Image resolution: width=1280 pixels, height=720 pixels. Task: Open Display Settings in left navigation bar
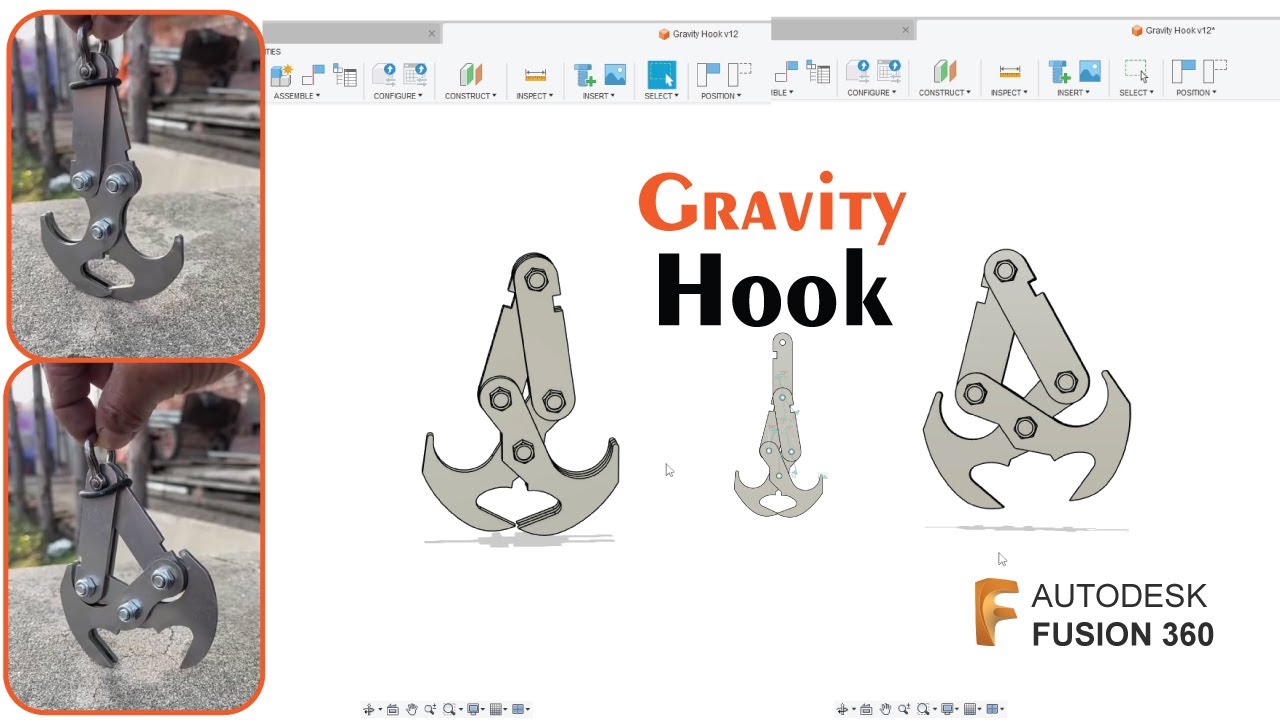coord(473,709)
